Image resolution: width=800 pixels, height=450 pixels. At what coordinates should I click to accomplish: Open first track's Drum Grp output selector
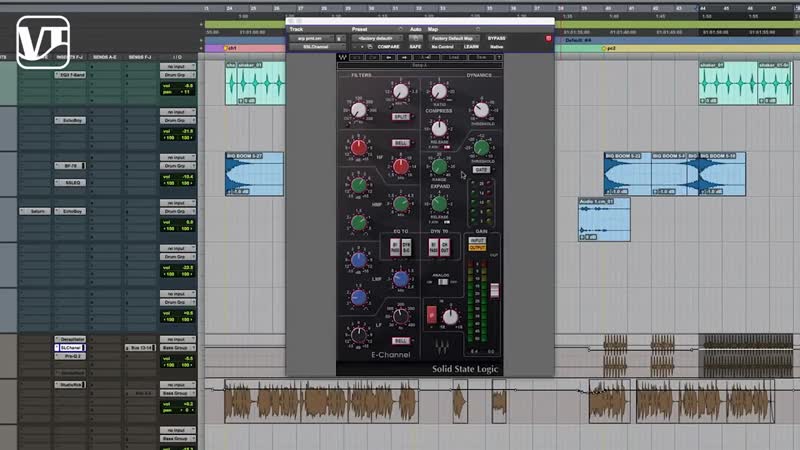[178, 75]
